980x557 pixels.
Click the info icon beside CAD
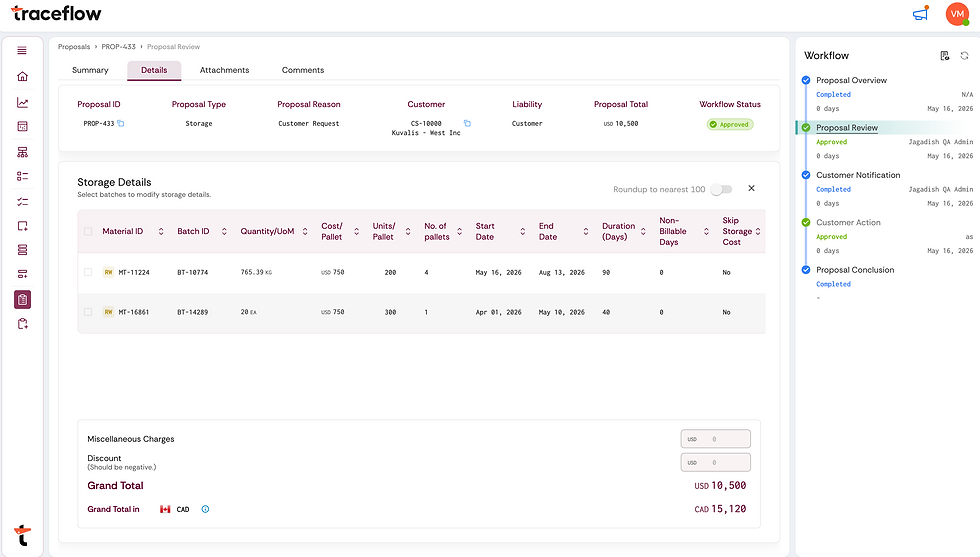coord(205,509)
